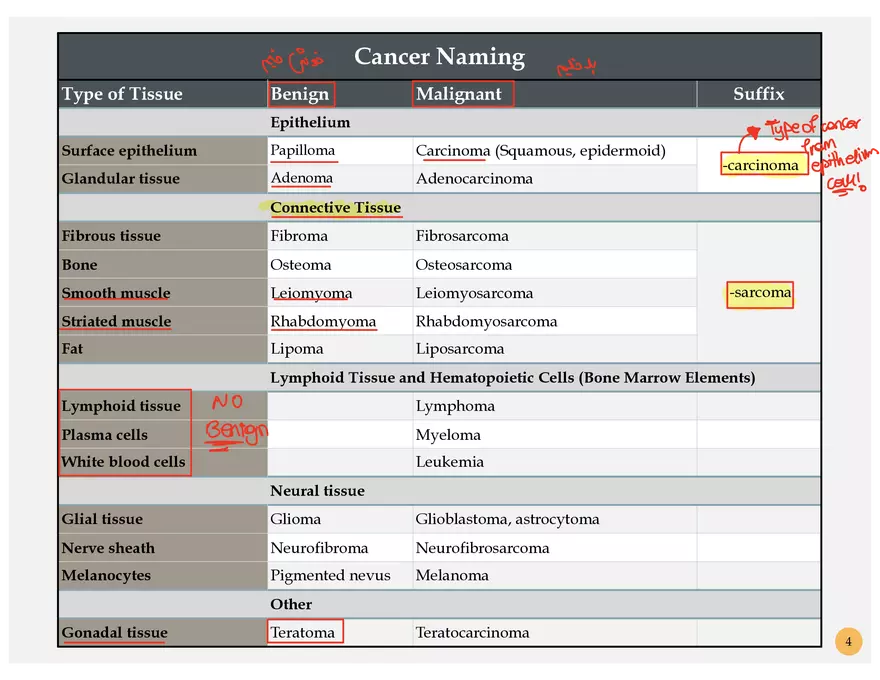Click the 'Melanocytes' row label
The height and width of the screenshot is (680, 880).
[x=106, y=576]
